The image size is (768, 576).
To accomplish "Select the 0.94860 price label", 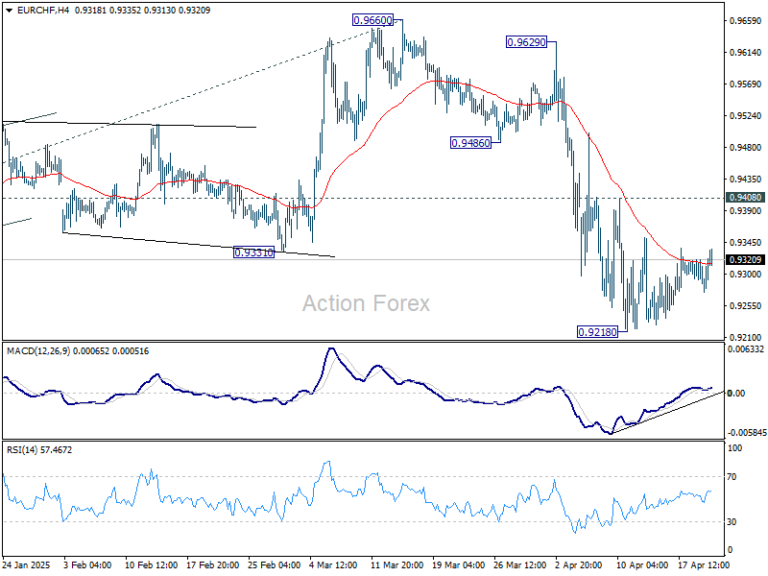I will [470, 143].
